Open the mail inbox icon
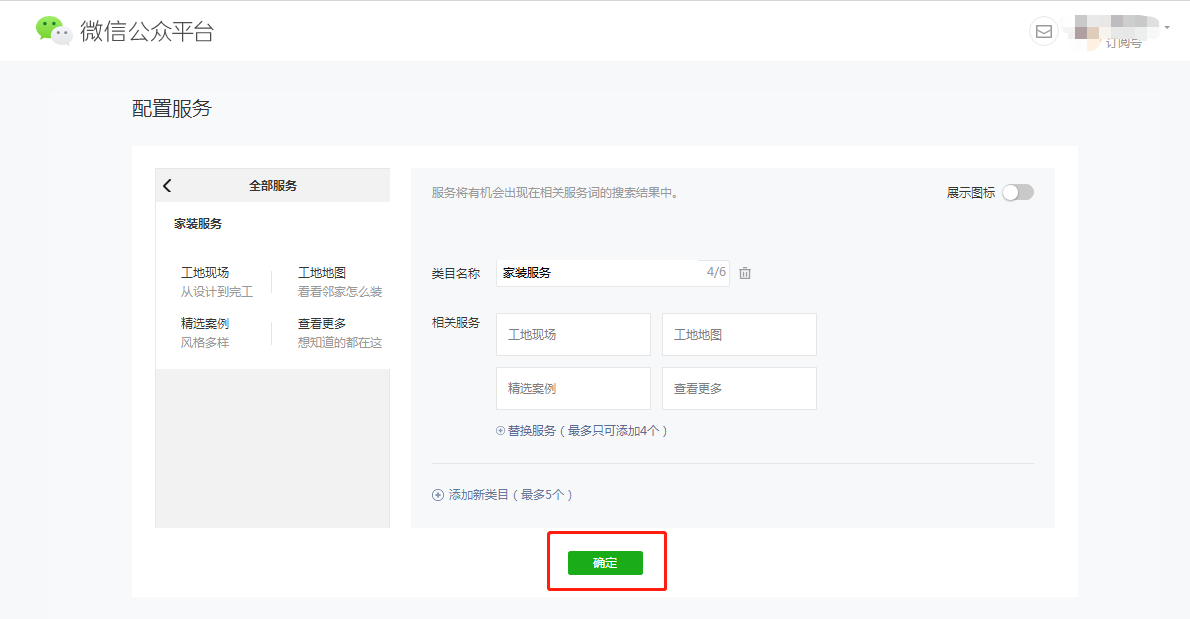Screen dimensions: 1190x619 (1044, 31)
